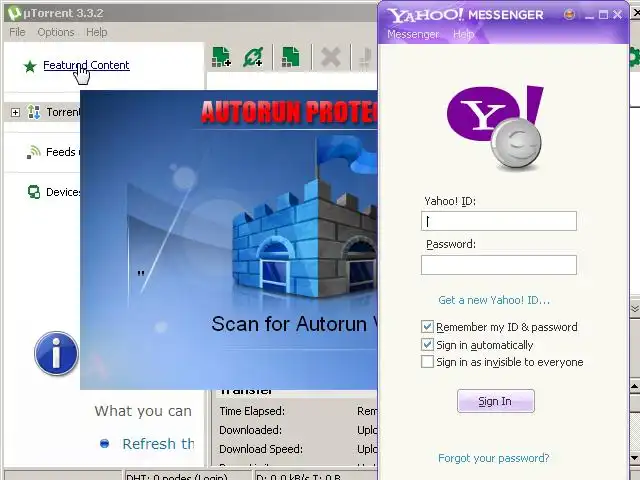This screenshot has width=640, height=480.
Task: Open the Featured Content link
Action: pyautogui.click(x=86, y=65)
